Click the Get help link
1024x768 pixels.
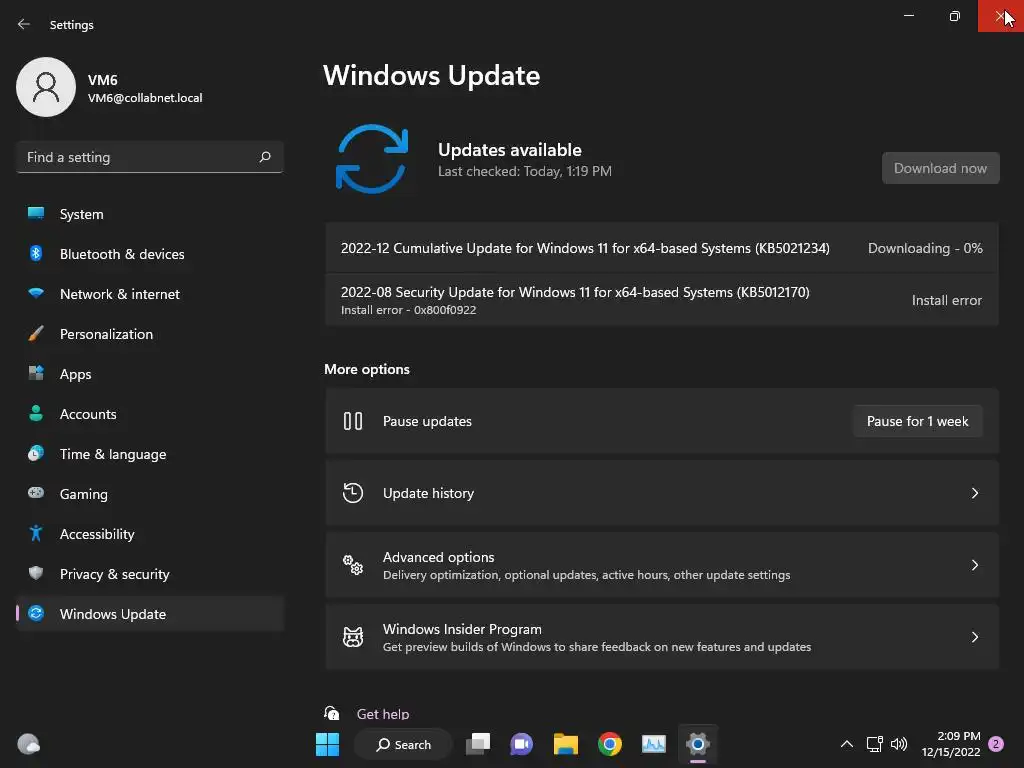pos(383,714)
